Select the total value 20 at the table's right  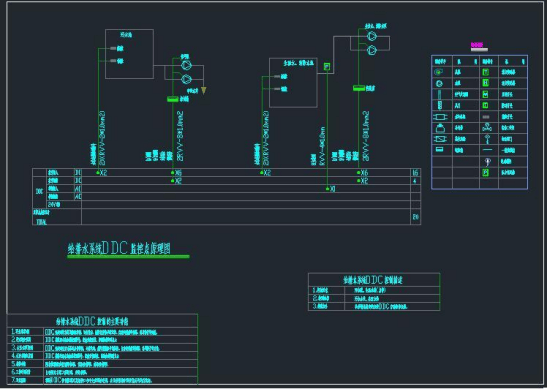pyautogui.click(x=416, y=217)
